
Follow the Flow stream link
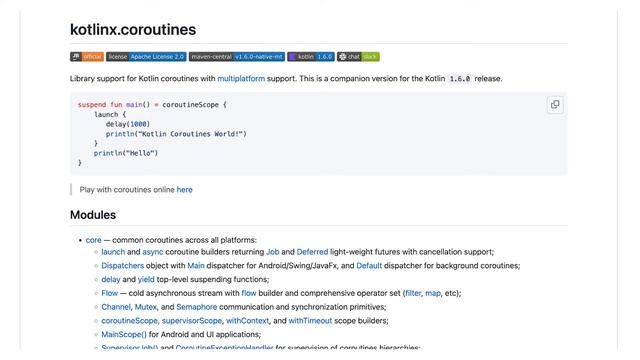[x=109, y=293]
